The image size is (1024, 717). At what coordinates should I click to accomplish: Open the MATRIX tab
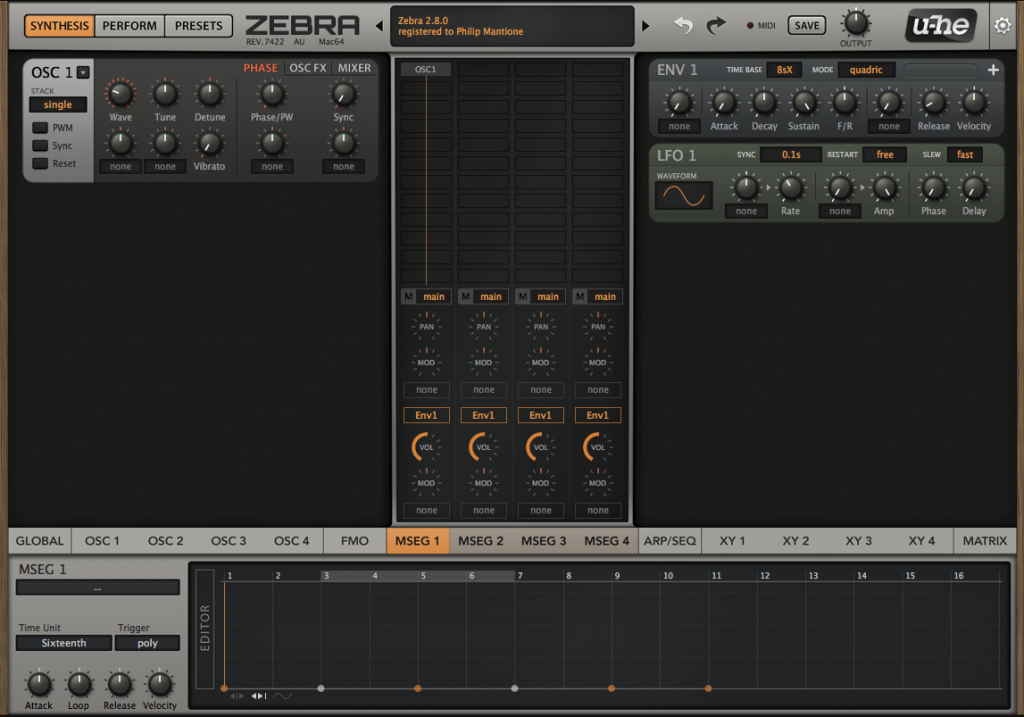(984, 540)
